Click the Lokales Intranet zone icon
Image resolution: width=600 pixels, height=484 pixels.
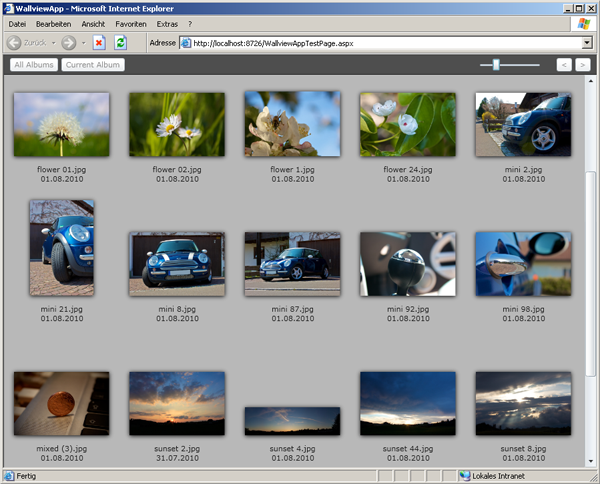point(465,476)
